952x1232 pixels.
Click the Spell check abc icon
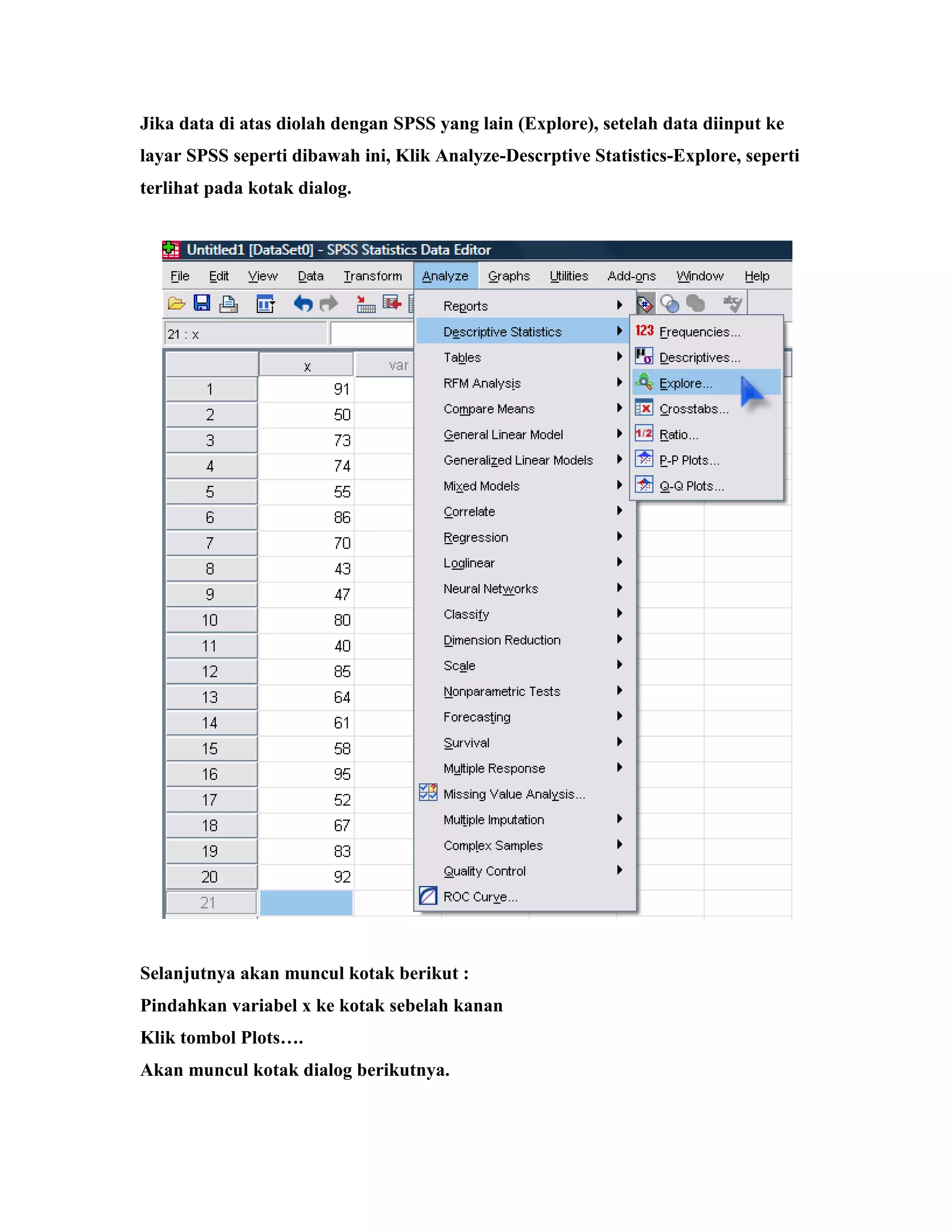(x=733, y=304)
